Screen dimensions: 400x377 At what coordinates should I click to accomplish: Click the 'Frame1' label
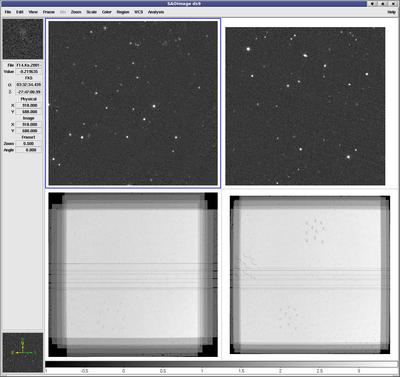coord(29,137)
